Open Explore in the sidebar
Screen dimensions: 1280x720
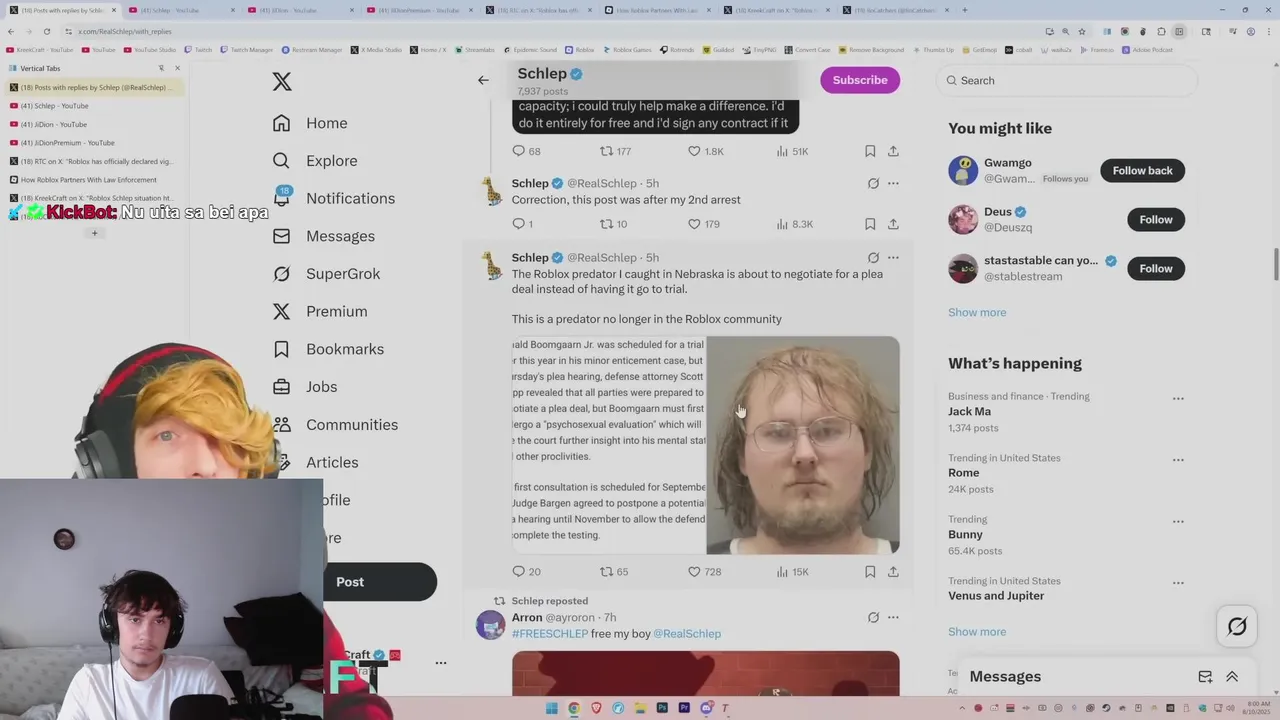[315, 160]
